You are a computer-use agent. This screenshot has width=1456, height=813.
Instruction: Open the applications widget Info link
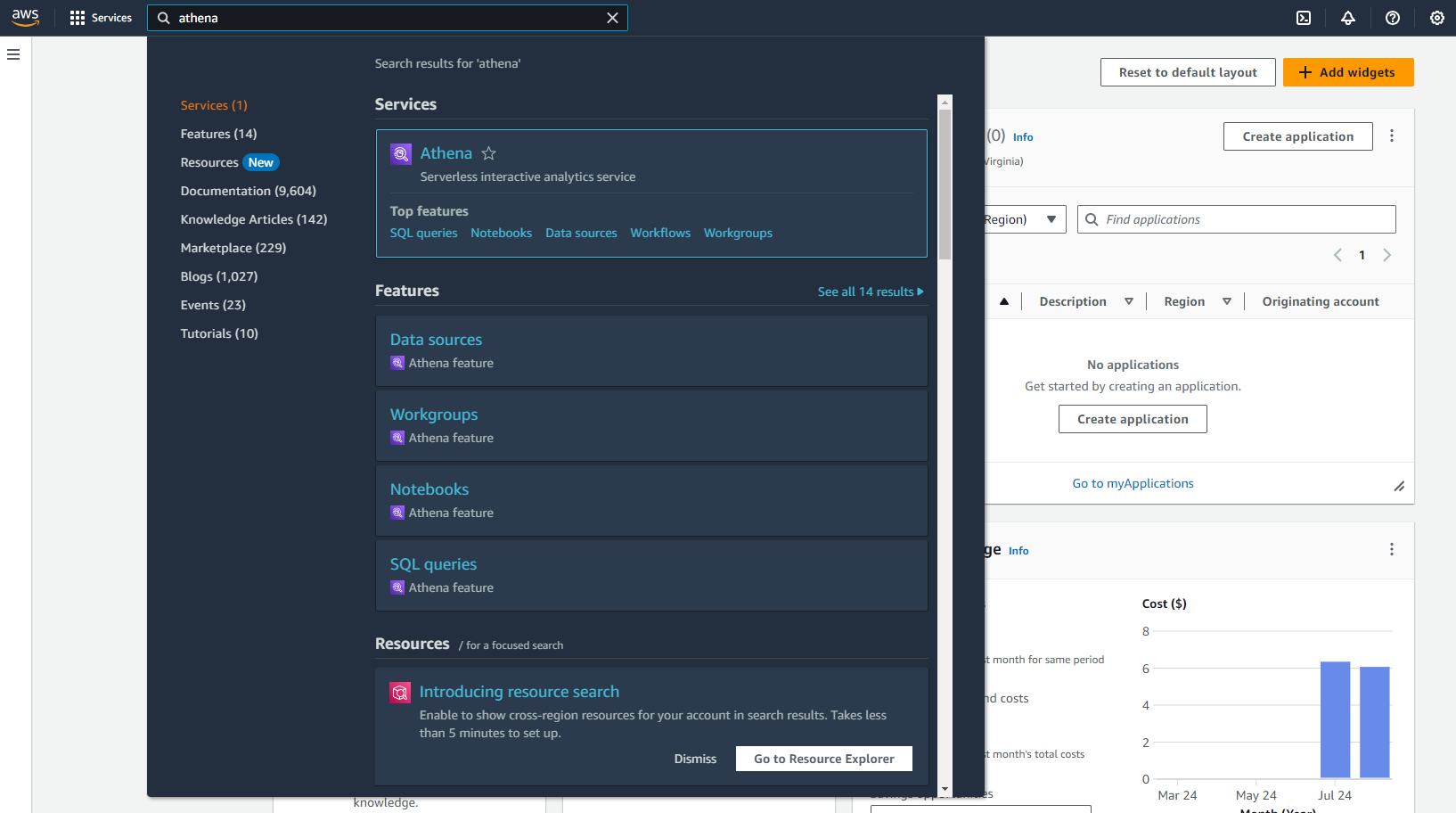pos(1023,137)
